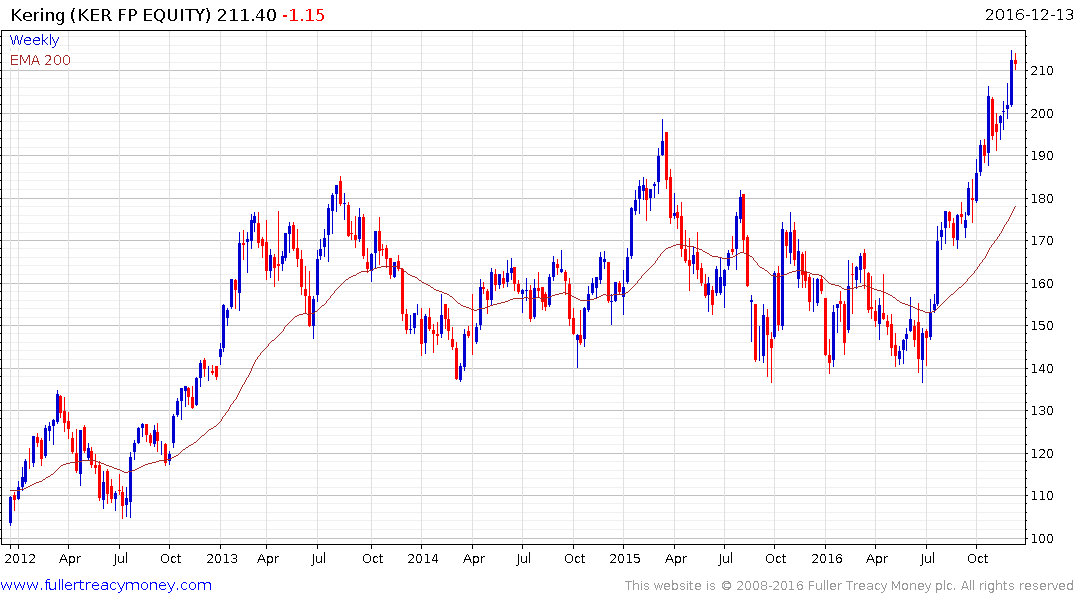Click the 2012 year label on x-axis
Viewport: 1075px width, 600px height.
pyautogui.click(x=20, y=558)
